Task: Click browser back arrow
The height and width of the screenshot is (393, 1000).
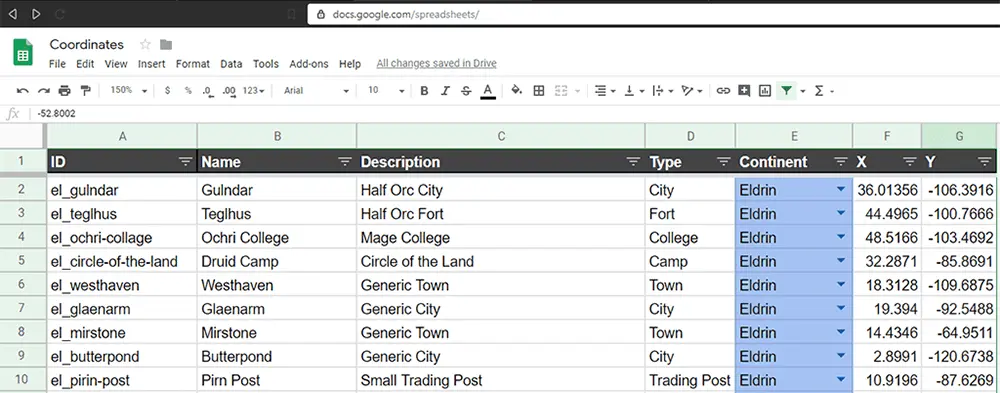Action: click(13, 13)
